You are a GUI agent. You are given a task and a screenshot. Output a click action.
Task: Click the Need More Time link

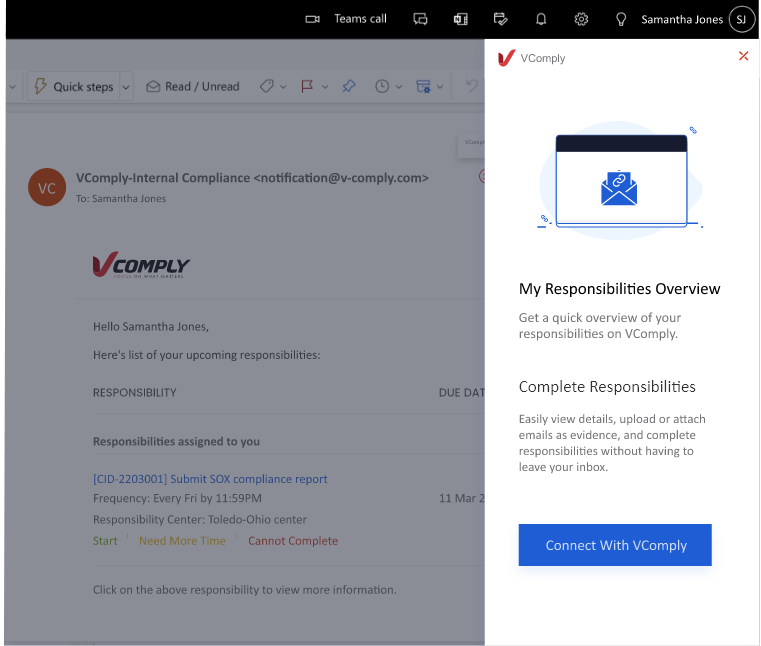point(182,541)
